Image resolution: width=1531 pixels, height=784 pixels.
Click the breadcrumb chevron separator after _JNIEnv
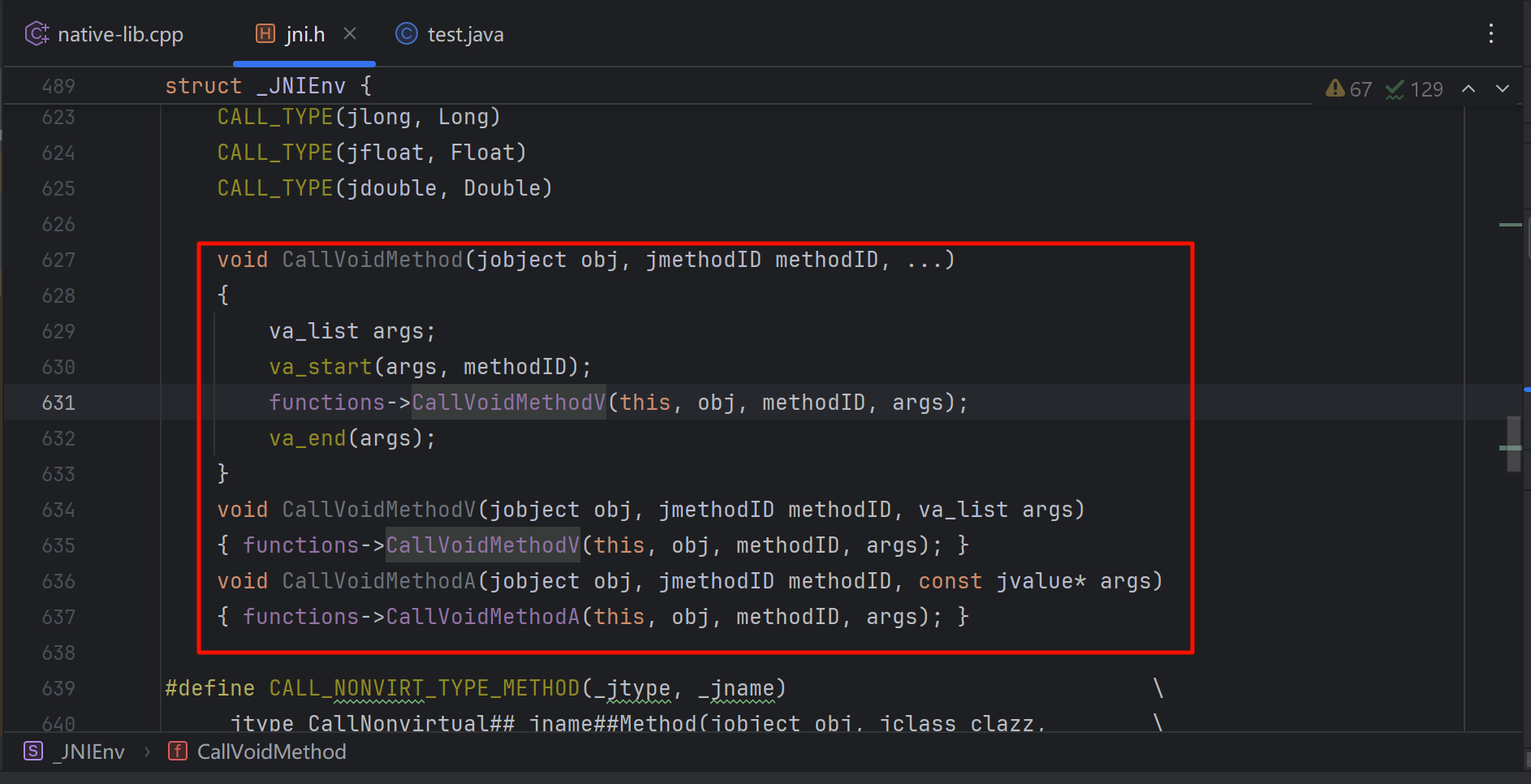click(147, 752)
